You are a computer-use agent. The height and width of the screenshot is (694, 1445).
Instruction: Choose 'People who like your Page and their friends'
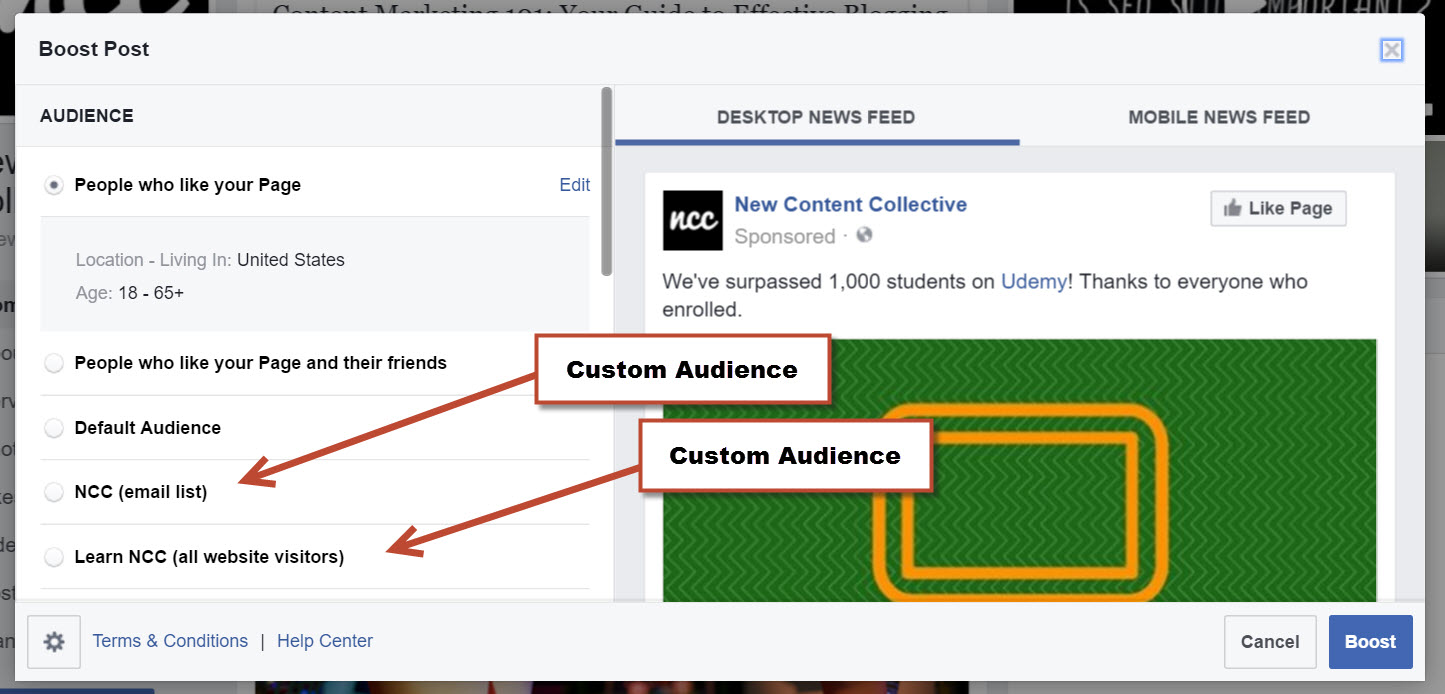click(54, 363)
